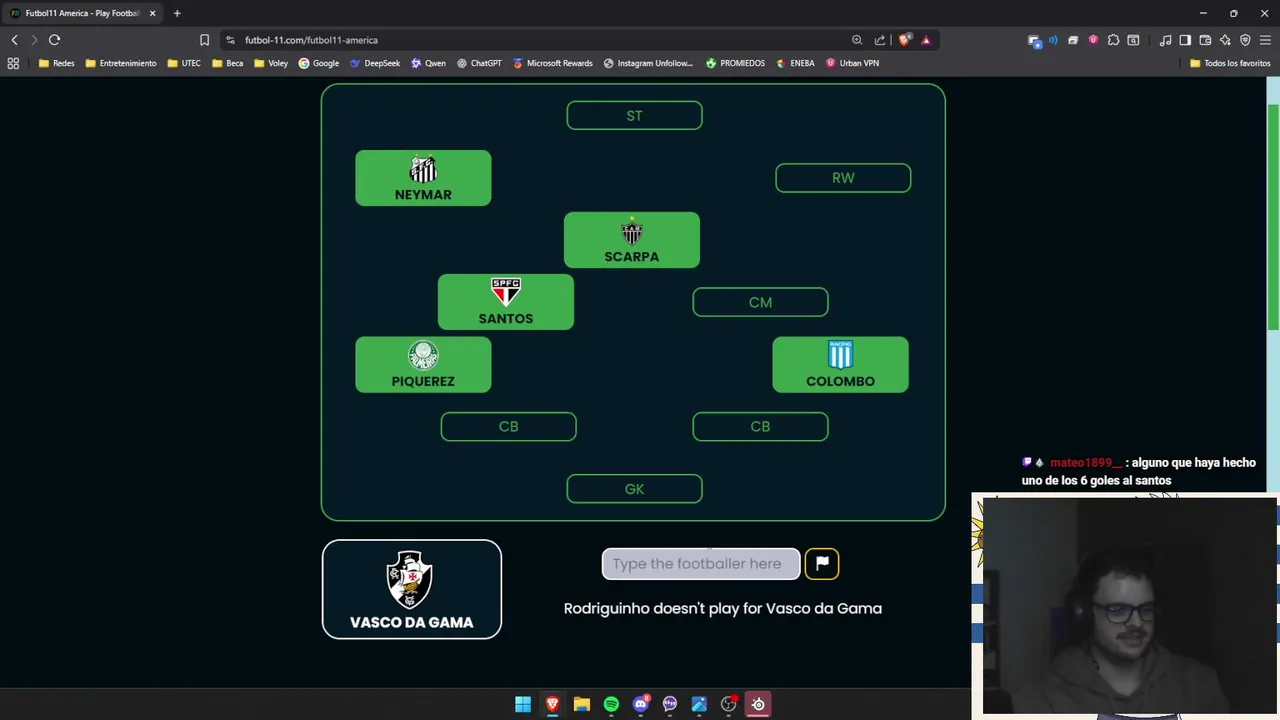Select the GK position slot

tap(634, 489)
